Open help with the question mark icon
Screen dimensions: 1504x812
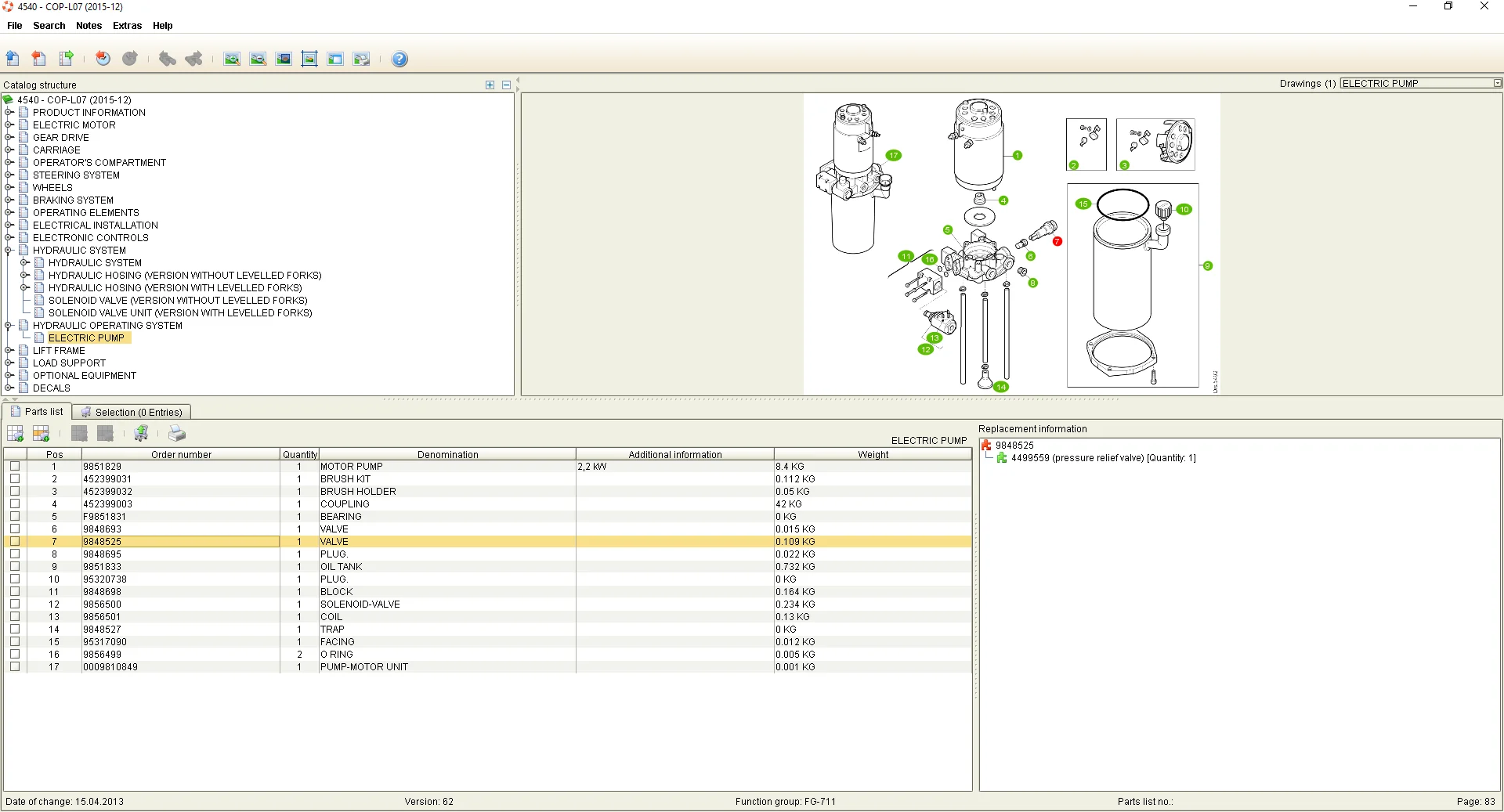tap(399, 60)
